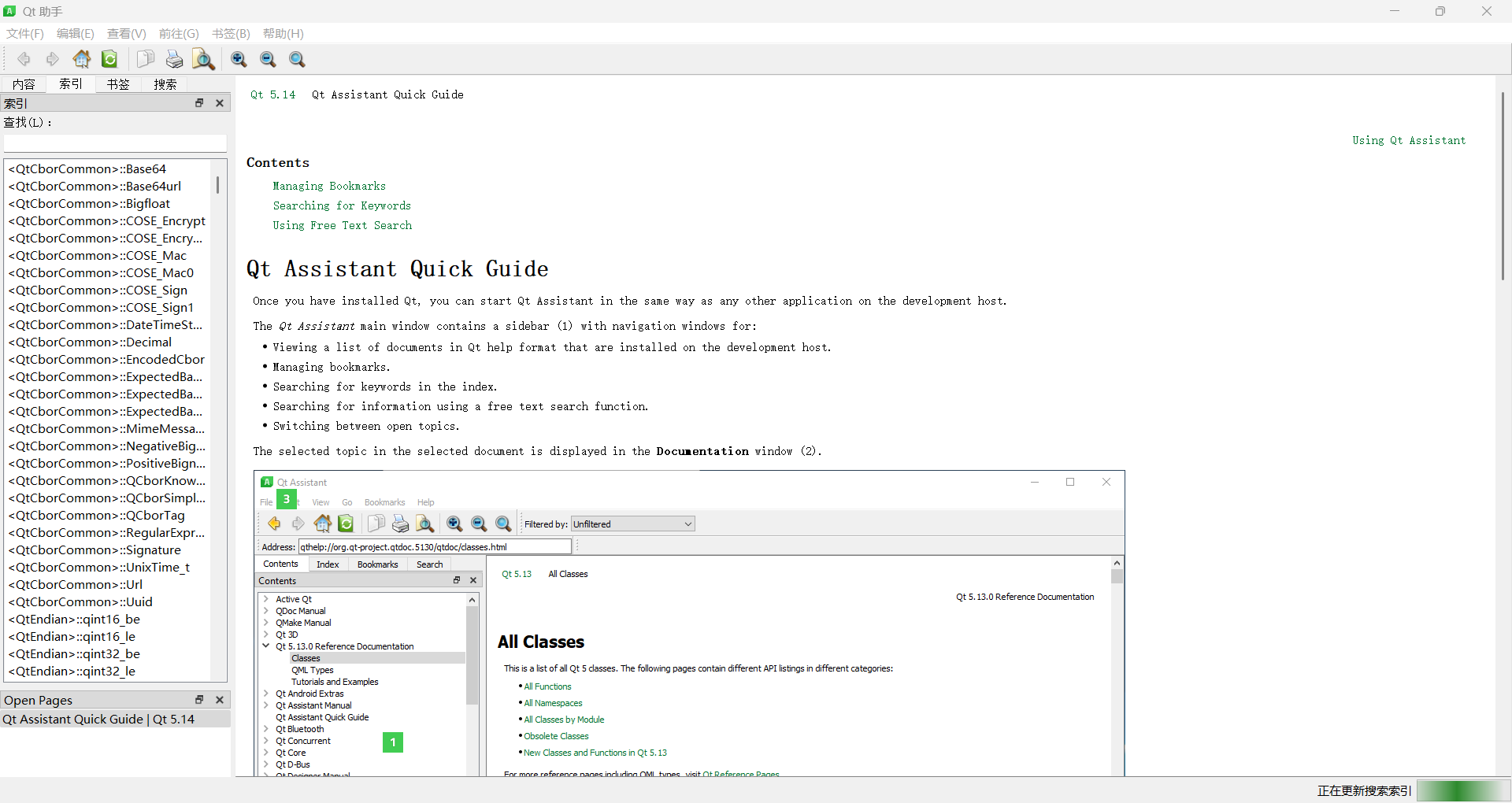This screenshot has height=803, width=1512.
Task: Select index entry <QtCborCommon>::EncodedCbor
Action: 108,359
